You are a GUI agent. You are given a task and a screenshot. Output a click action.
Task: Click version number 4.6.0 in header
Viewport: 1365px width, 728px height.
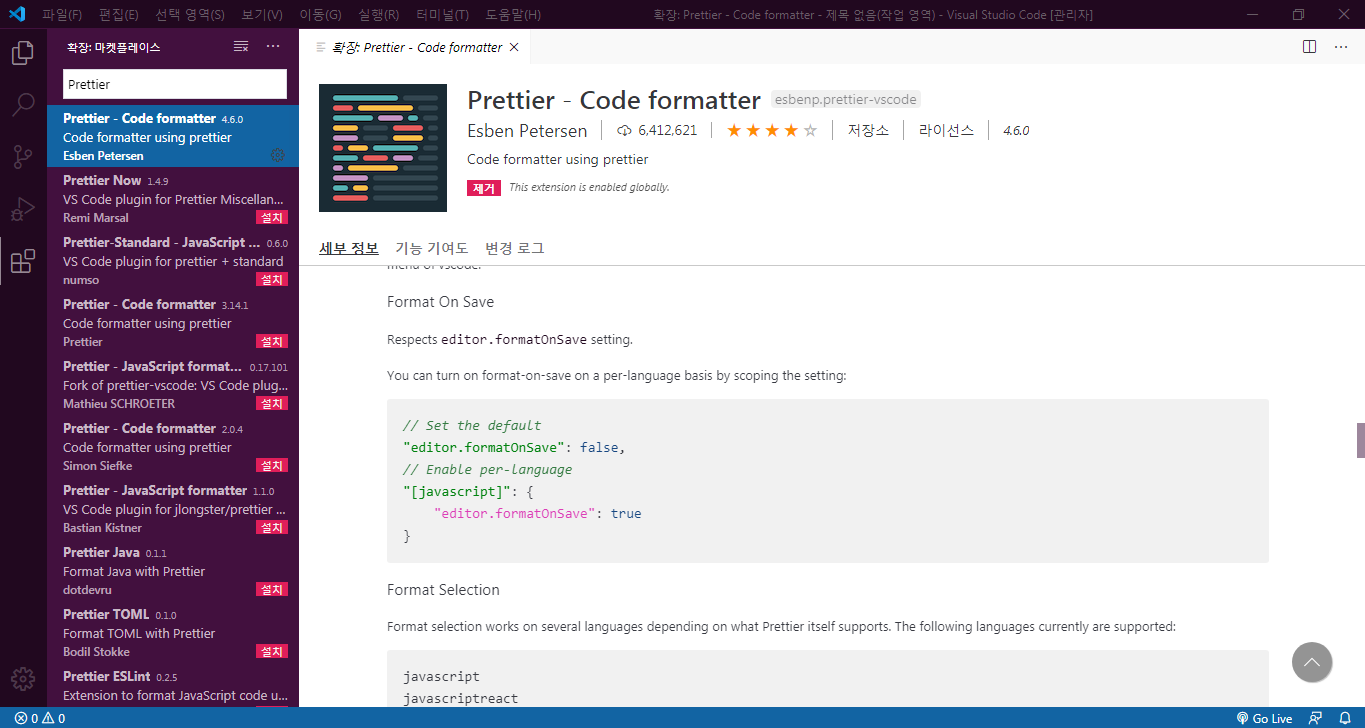[x=1016, y=130]
